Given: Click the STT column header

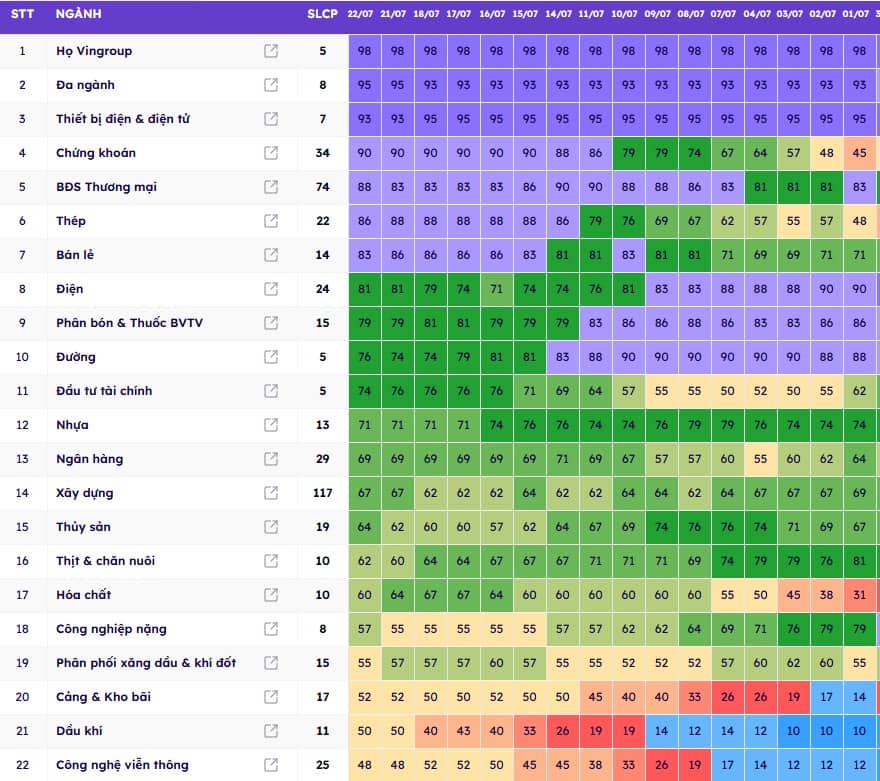Looking at the screenshot, I should [22, 14].
